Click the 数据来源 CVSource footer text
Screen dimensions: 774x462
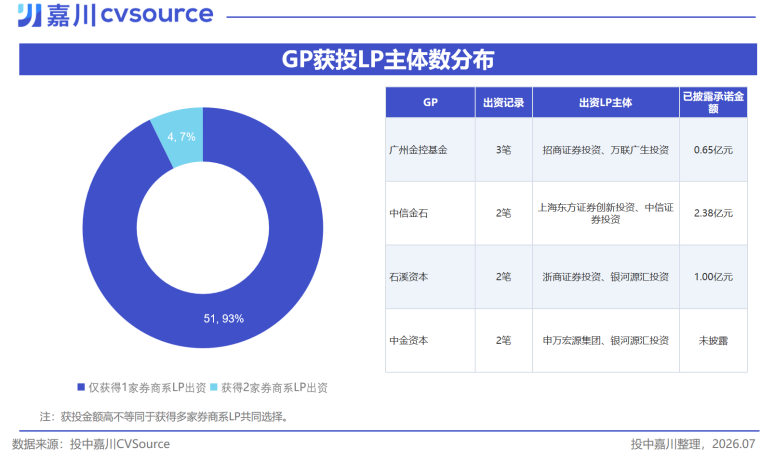91,444
